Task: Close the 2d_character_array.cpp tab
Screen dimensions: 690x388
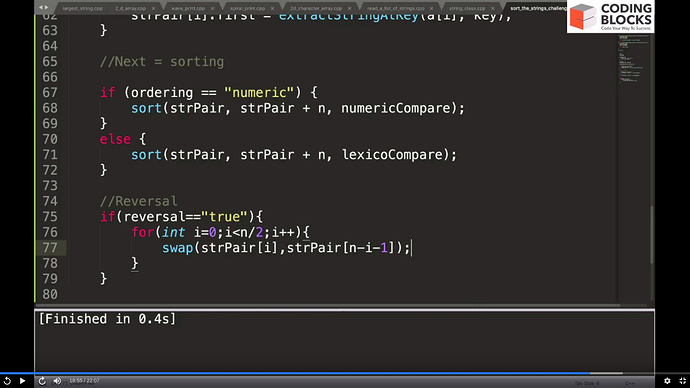Action: (x=349, y=8)
